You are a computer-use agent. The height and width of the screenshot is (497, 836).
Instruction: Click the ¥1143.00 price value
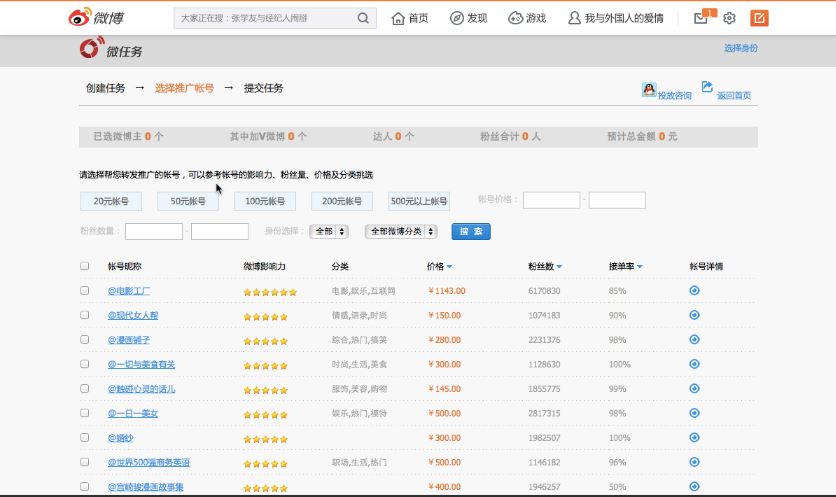[x=447, y=291]
